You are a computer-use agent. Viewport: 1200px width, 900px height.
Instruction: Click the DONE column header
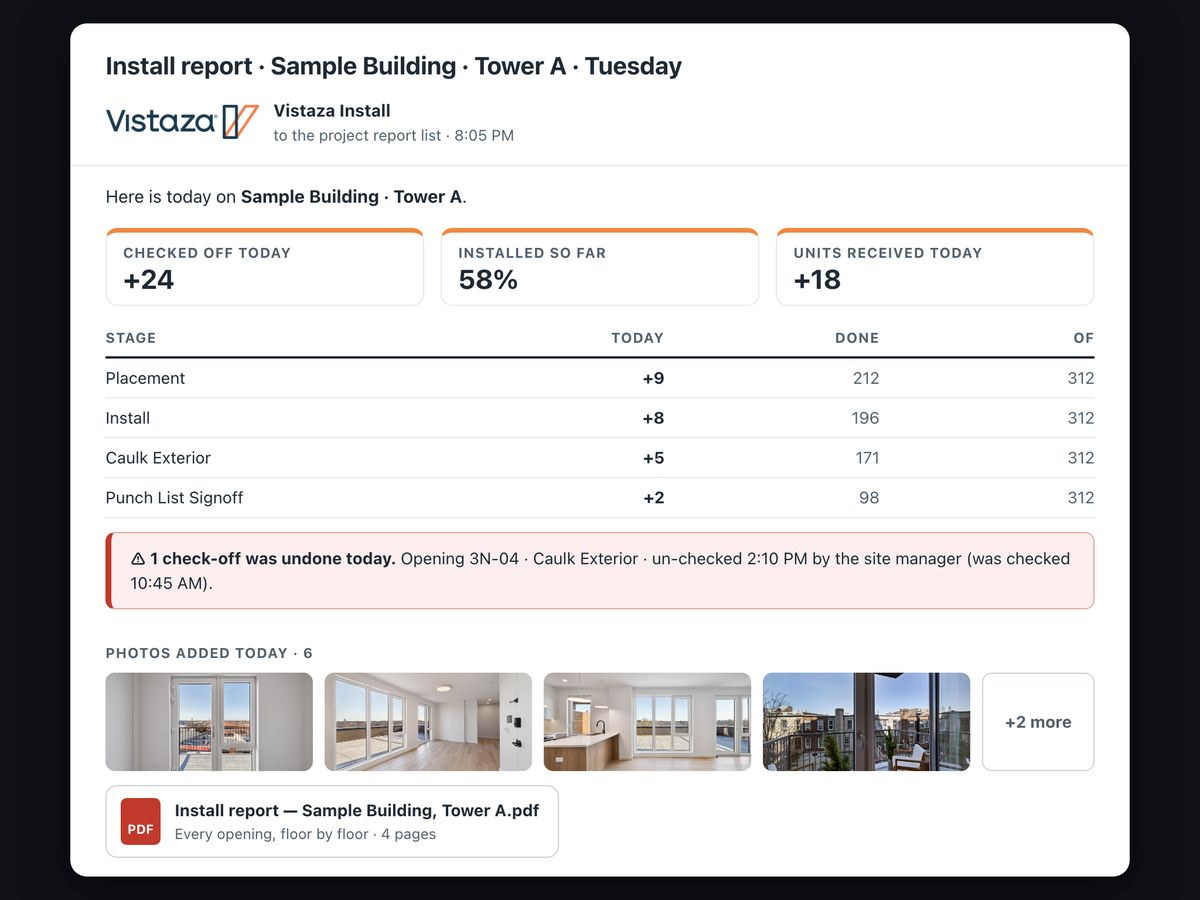pos(857,338)
